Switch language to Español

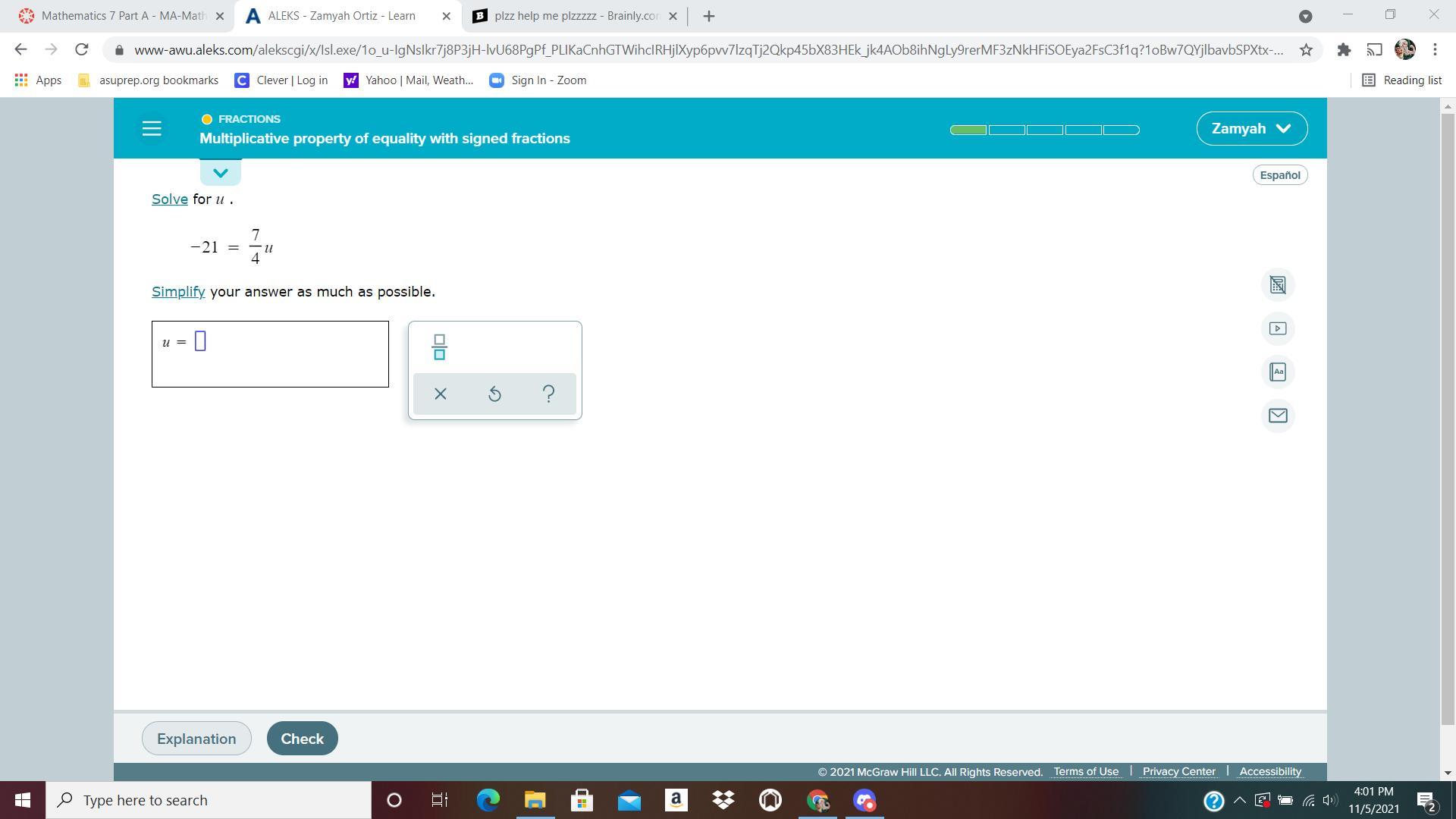[1279, 175]
